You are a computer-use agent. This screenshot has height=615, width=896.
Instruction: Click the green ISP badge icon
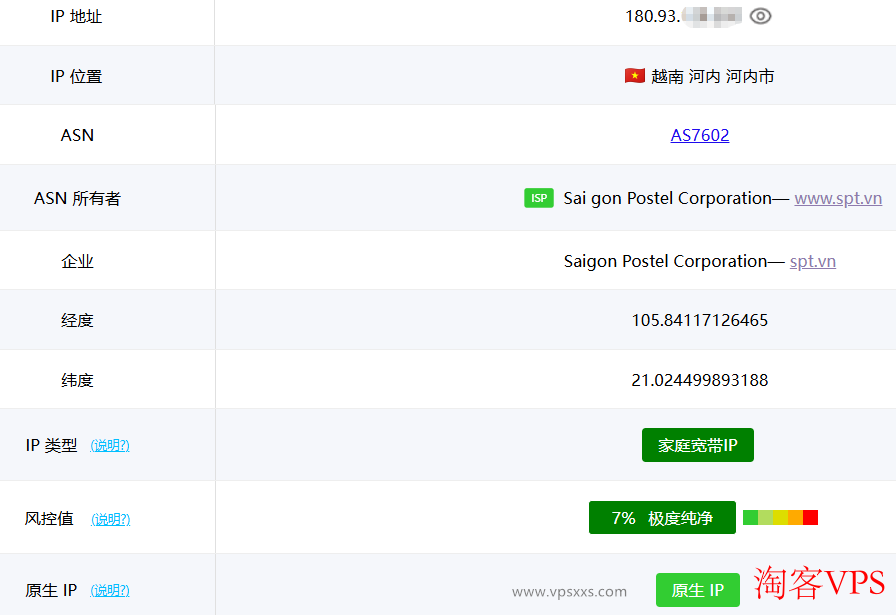(x=539, y=198)
